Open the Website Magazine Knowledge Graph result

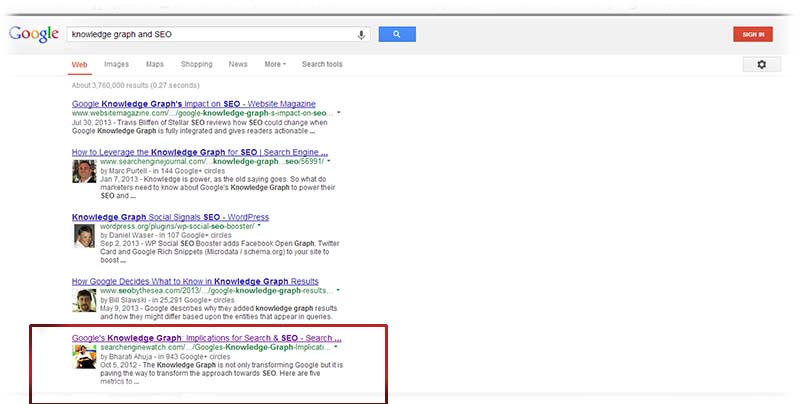tap(194, 103)
